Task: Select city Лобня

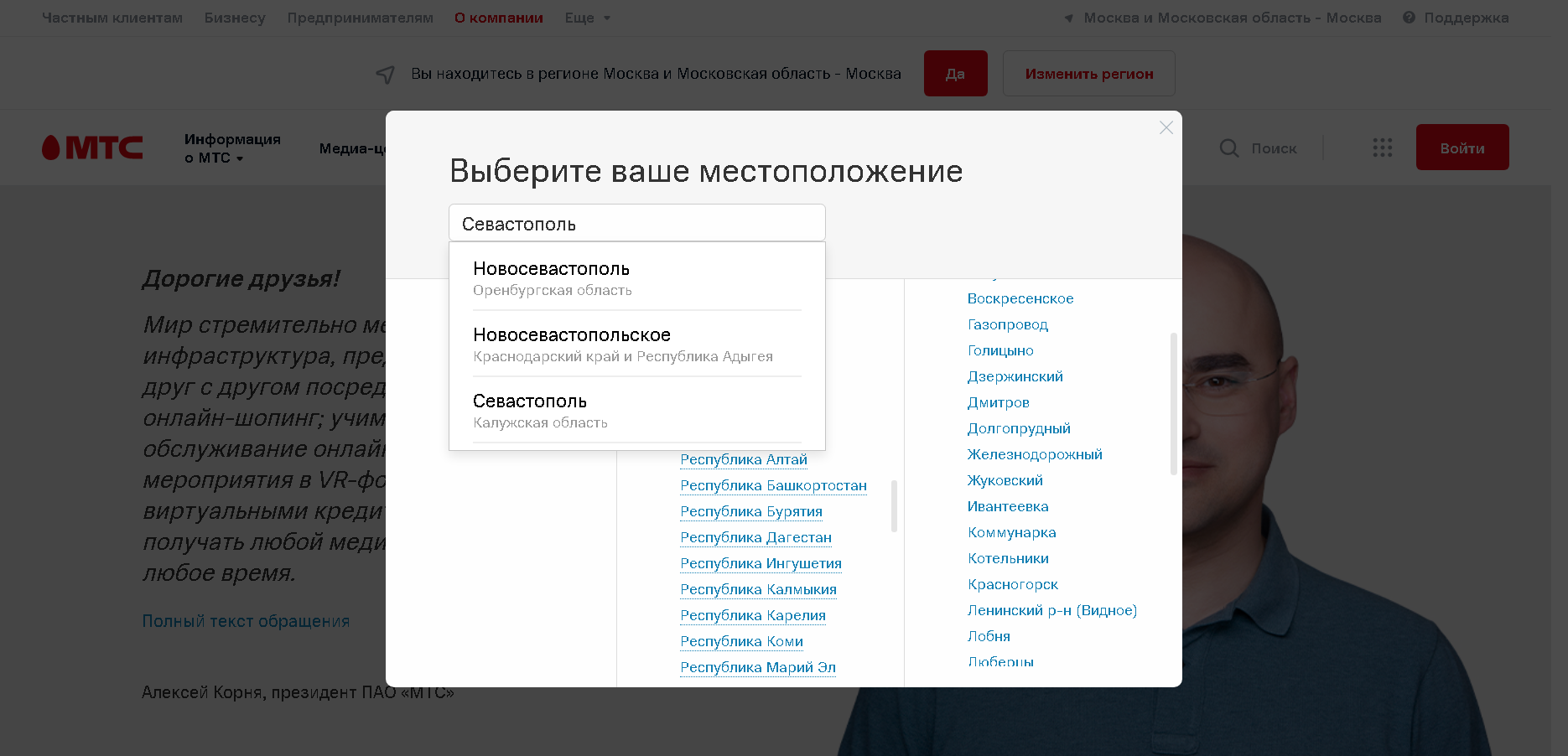Action: 989,636
